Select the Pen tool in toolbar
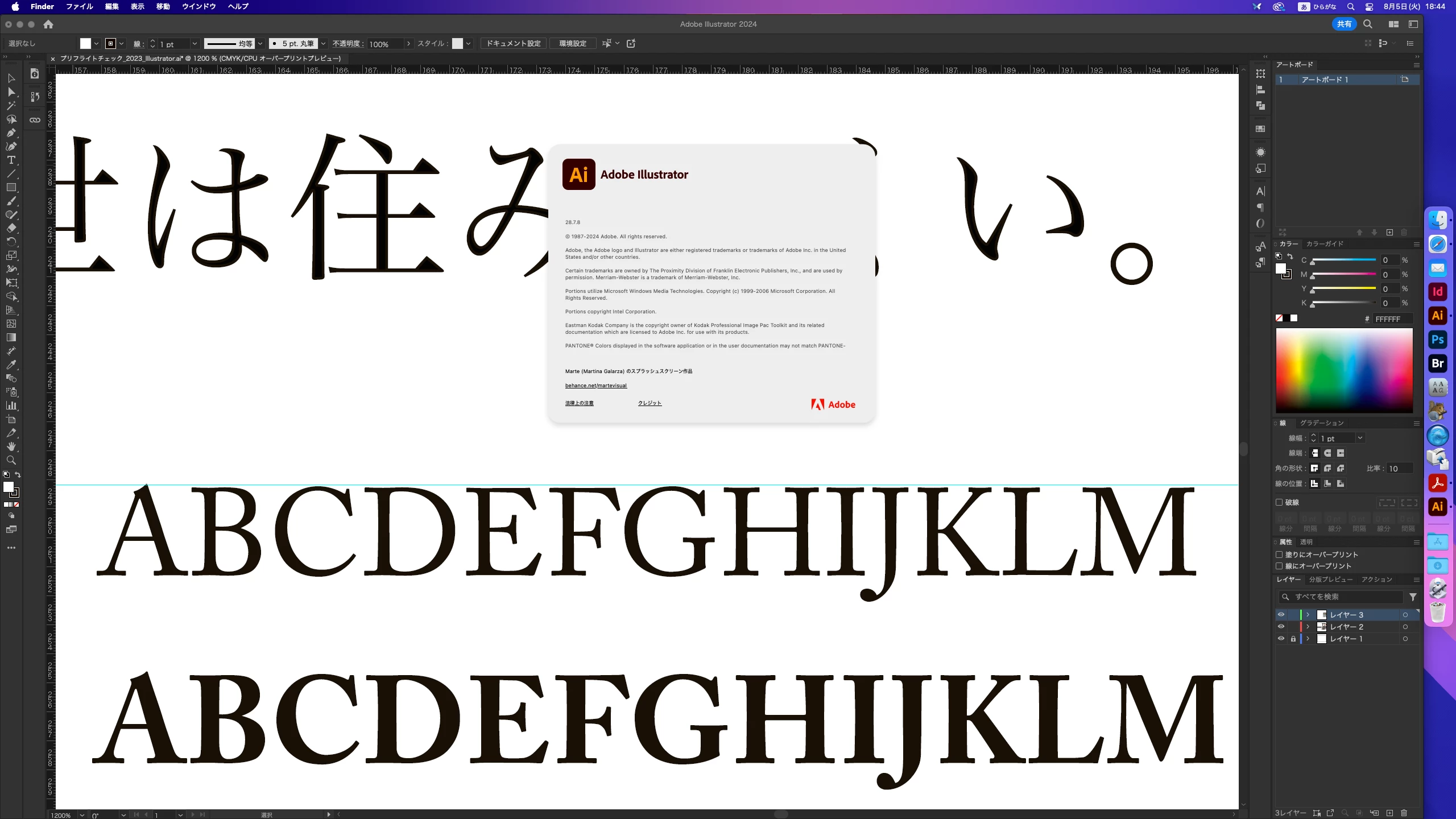Image resolution: width=1456 pixels, height=819 pixels. tap(11, 133)
